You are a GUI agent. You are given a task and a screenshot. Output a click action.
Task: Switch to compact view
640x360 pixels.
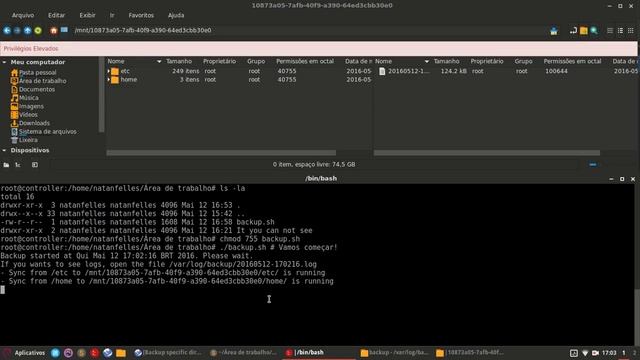pyautogui.click(x=630, y=31)
